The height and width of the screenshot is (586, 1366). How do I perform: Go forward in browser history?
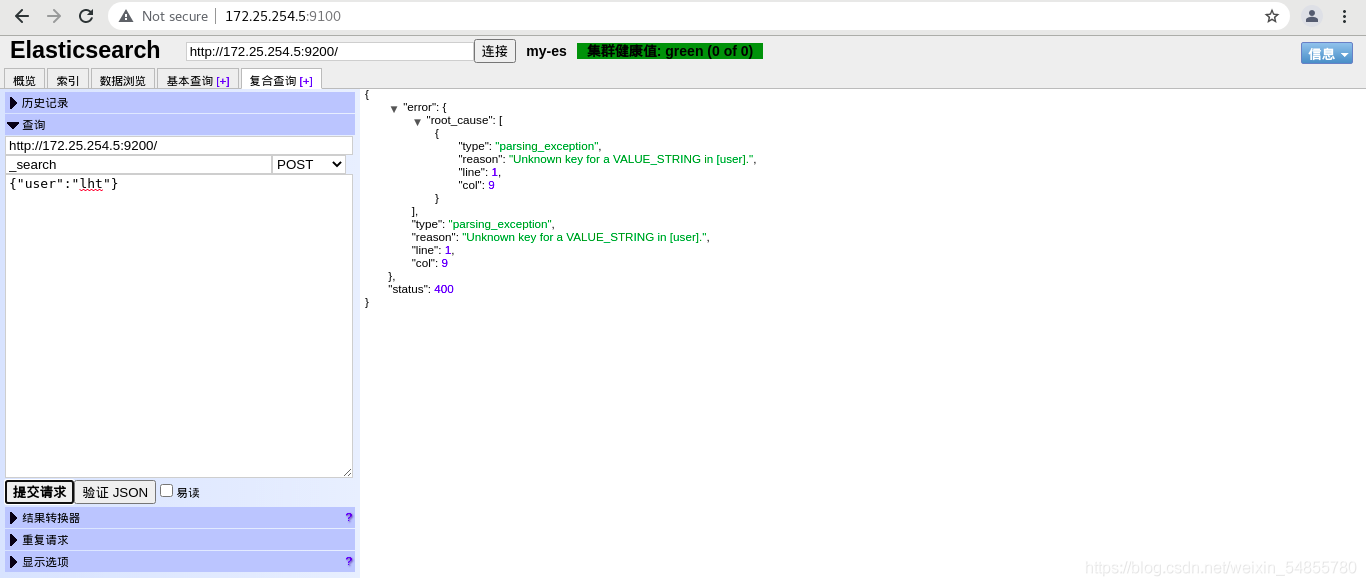[x=54, y=16]
